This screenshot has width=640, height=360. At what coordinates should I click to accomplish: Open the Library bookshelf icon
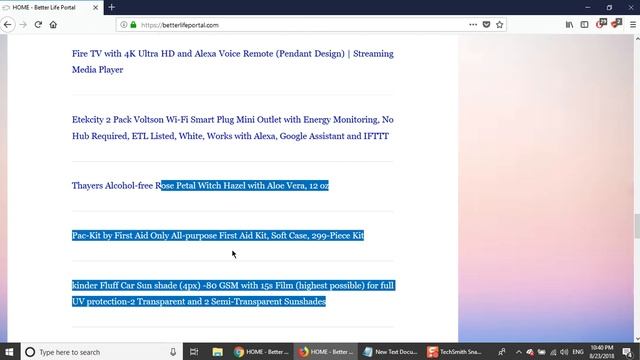click(x=569, y=25)
